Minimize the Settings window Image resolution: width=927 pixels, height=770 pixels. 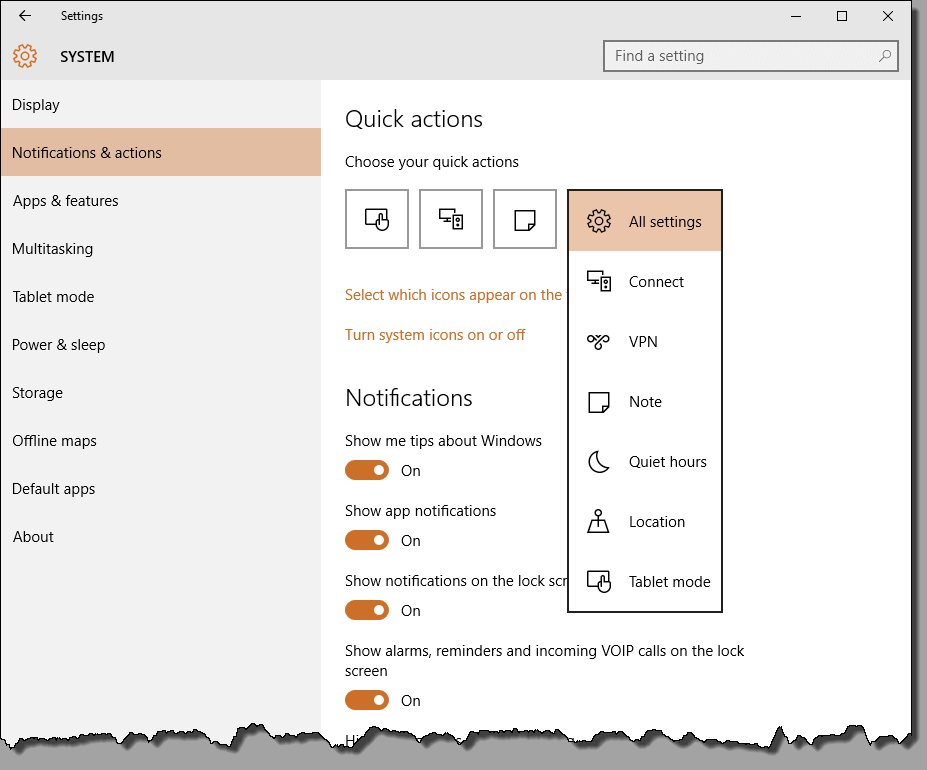tap(796, 16)
